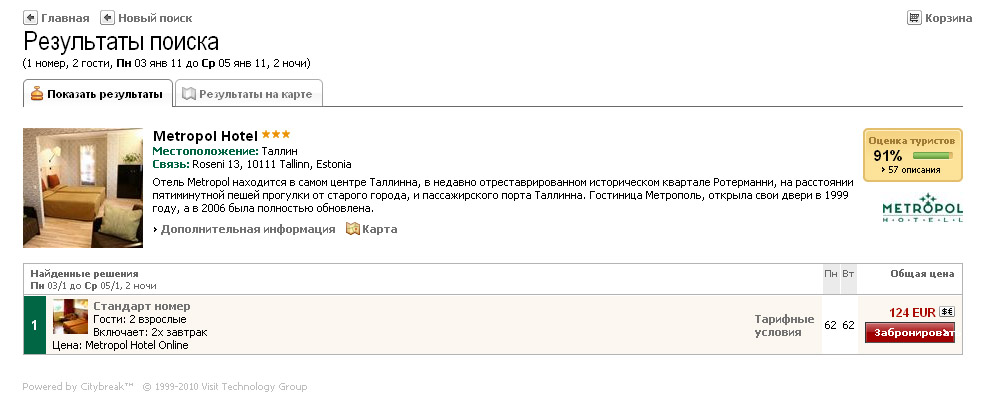Viewport: 1008px width, 416px height.
Task: Click the map icon next to Карта
Action: (352, 229)
